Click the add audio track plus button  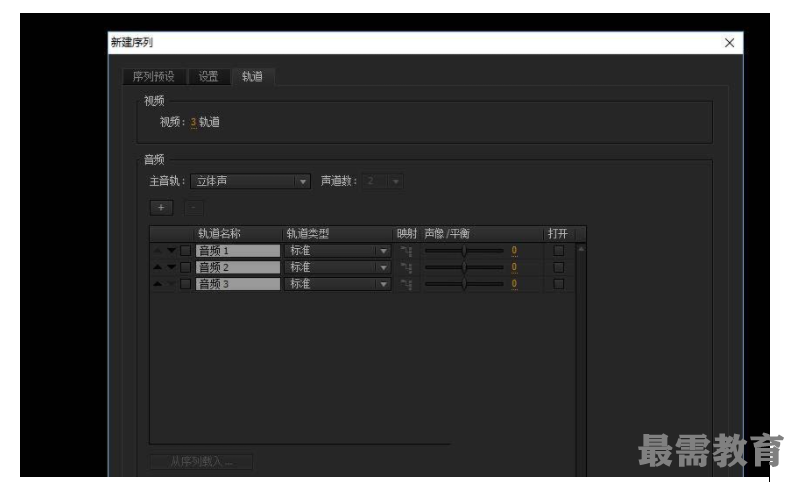pos(161,208)
